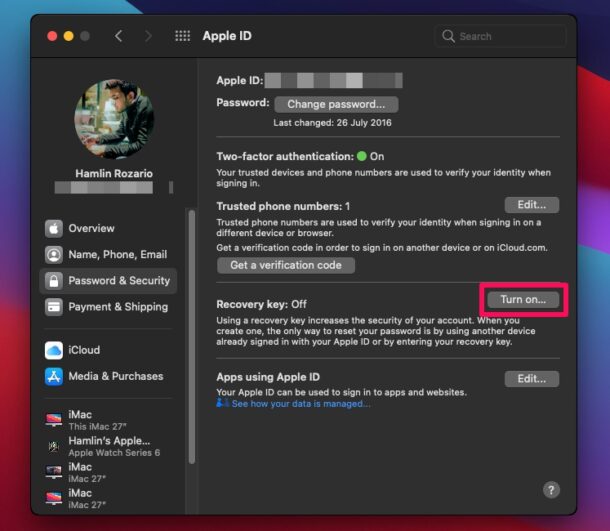Click the 'Apps using Apple ID' heading

[x=268, y=377]
